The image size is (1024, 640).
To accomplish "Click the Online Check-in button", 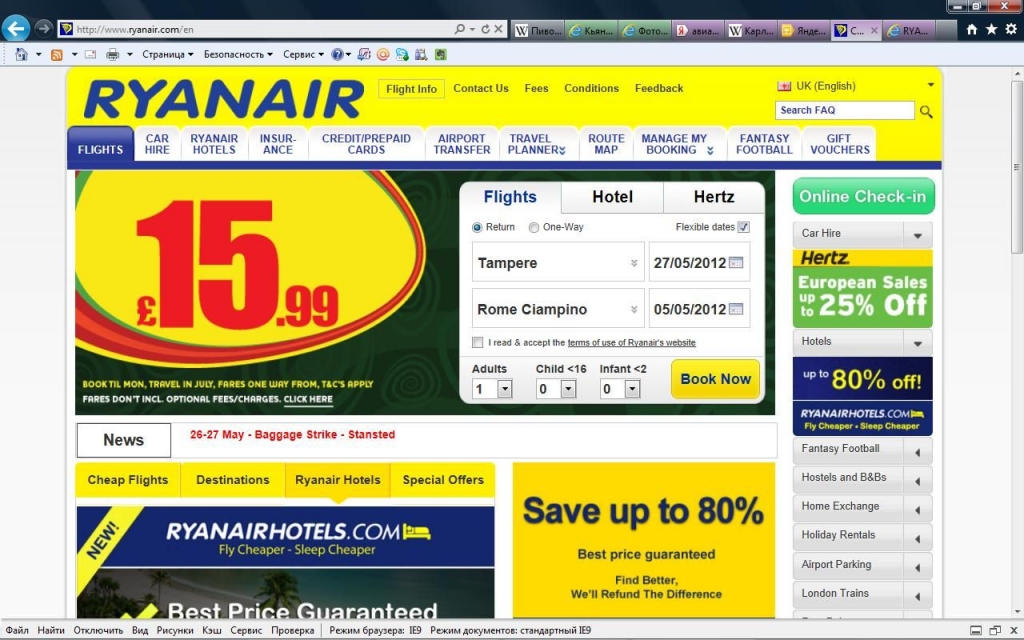I will 863,196.
